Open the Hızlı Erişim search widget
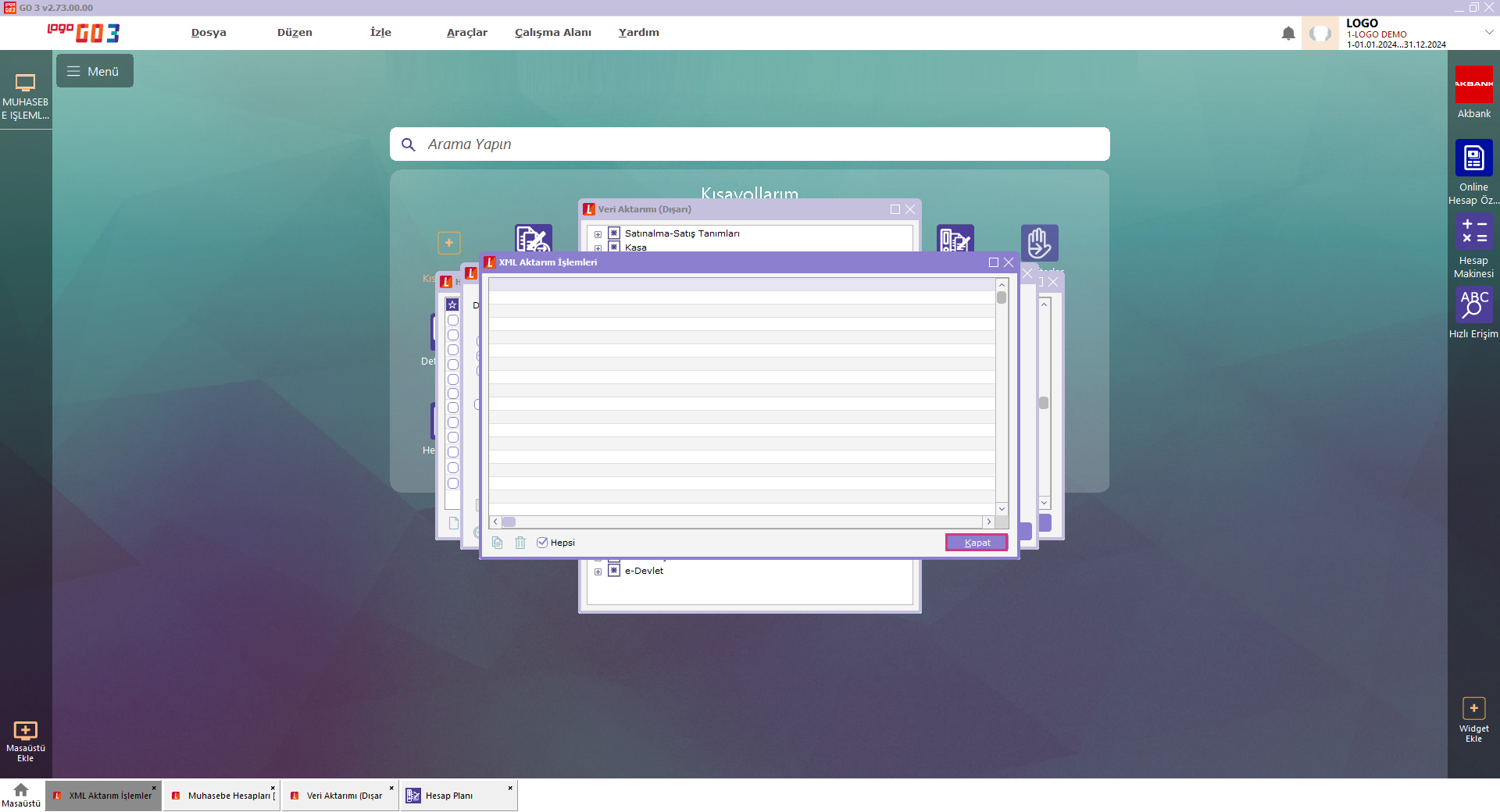This screenshot has height=812, width=1500. pos(1473,304)
